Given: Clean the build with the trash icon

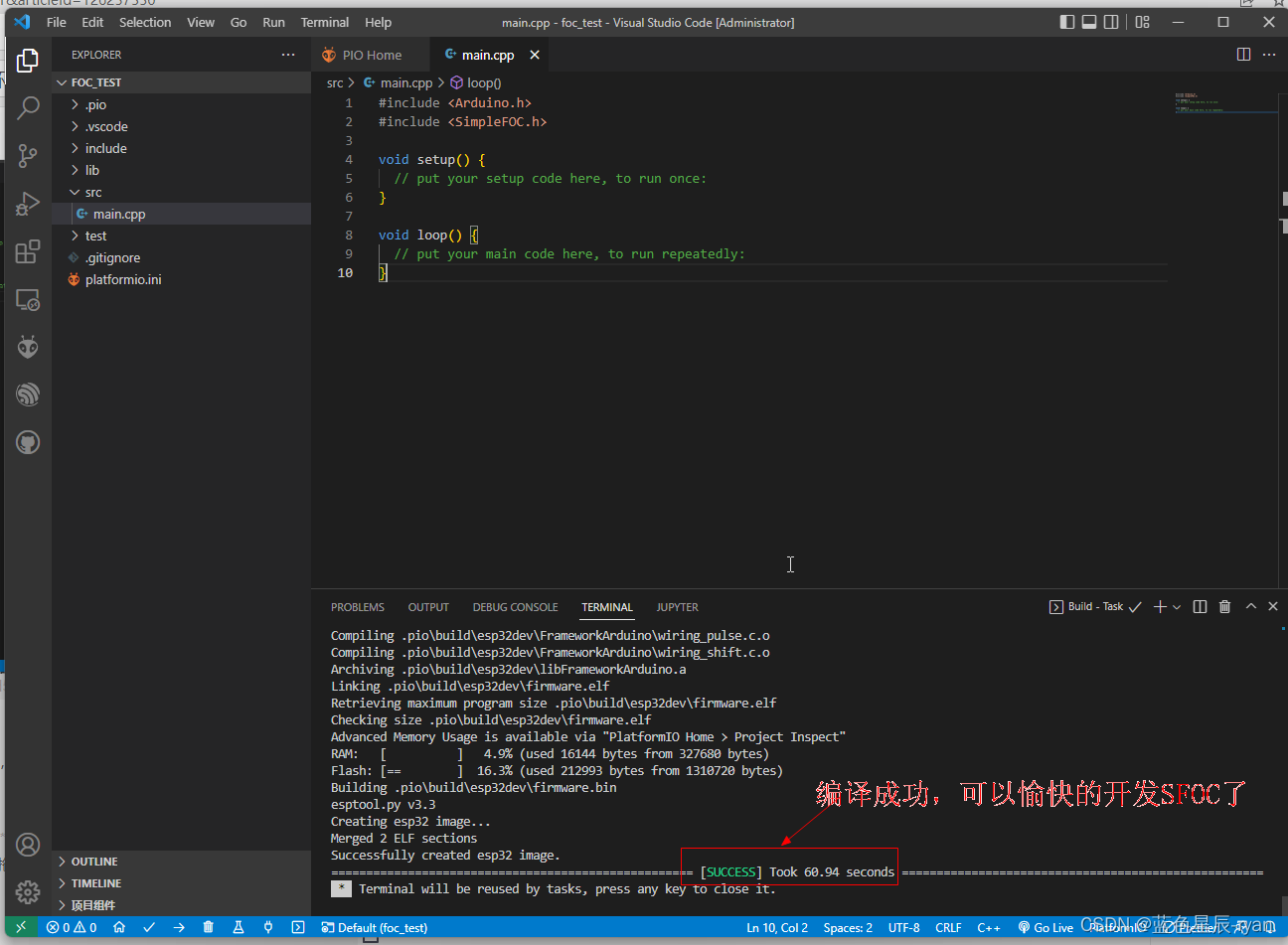Looking at the screenshot, I should (x=208, y=927).
